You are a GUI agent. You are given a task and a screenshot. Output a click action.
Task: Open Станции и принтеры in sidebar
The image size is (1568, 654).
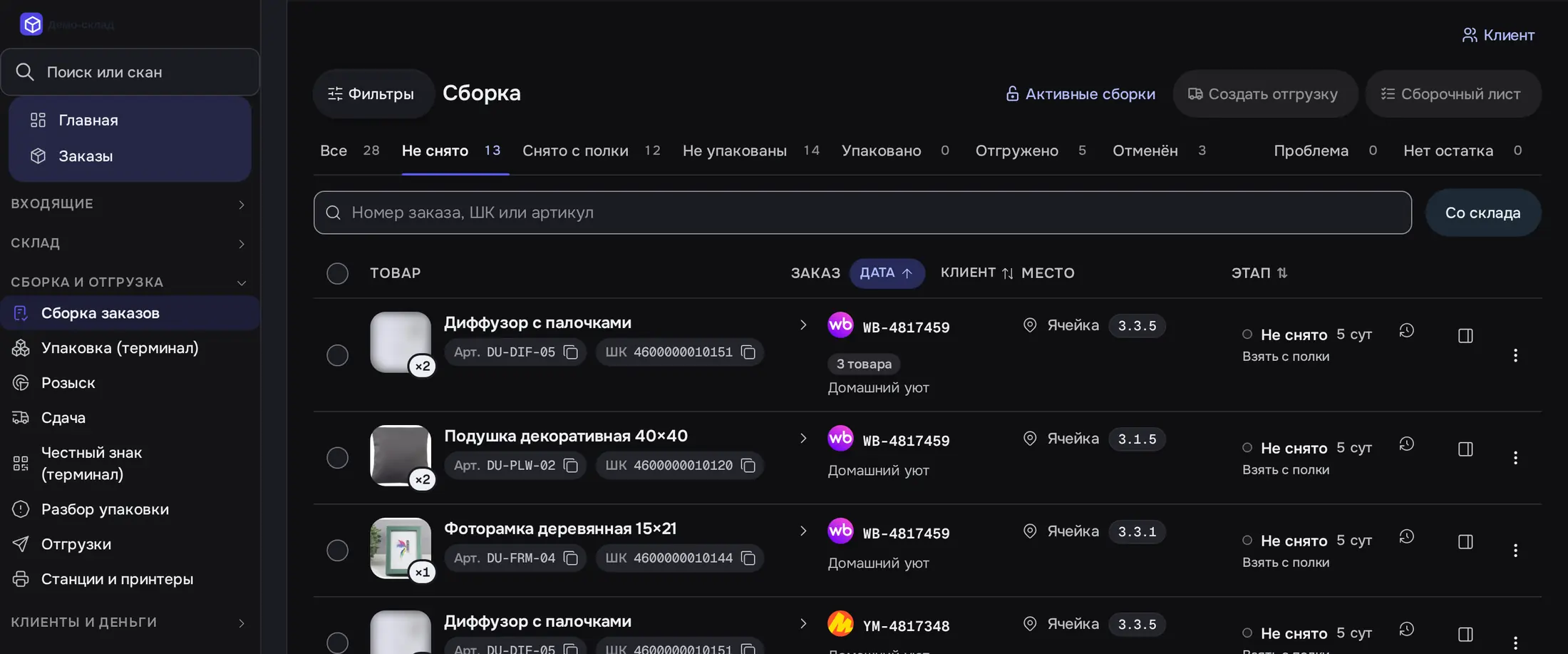[x=130, y=579]
